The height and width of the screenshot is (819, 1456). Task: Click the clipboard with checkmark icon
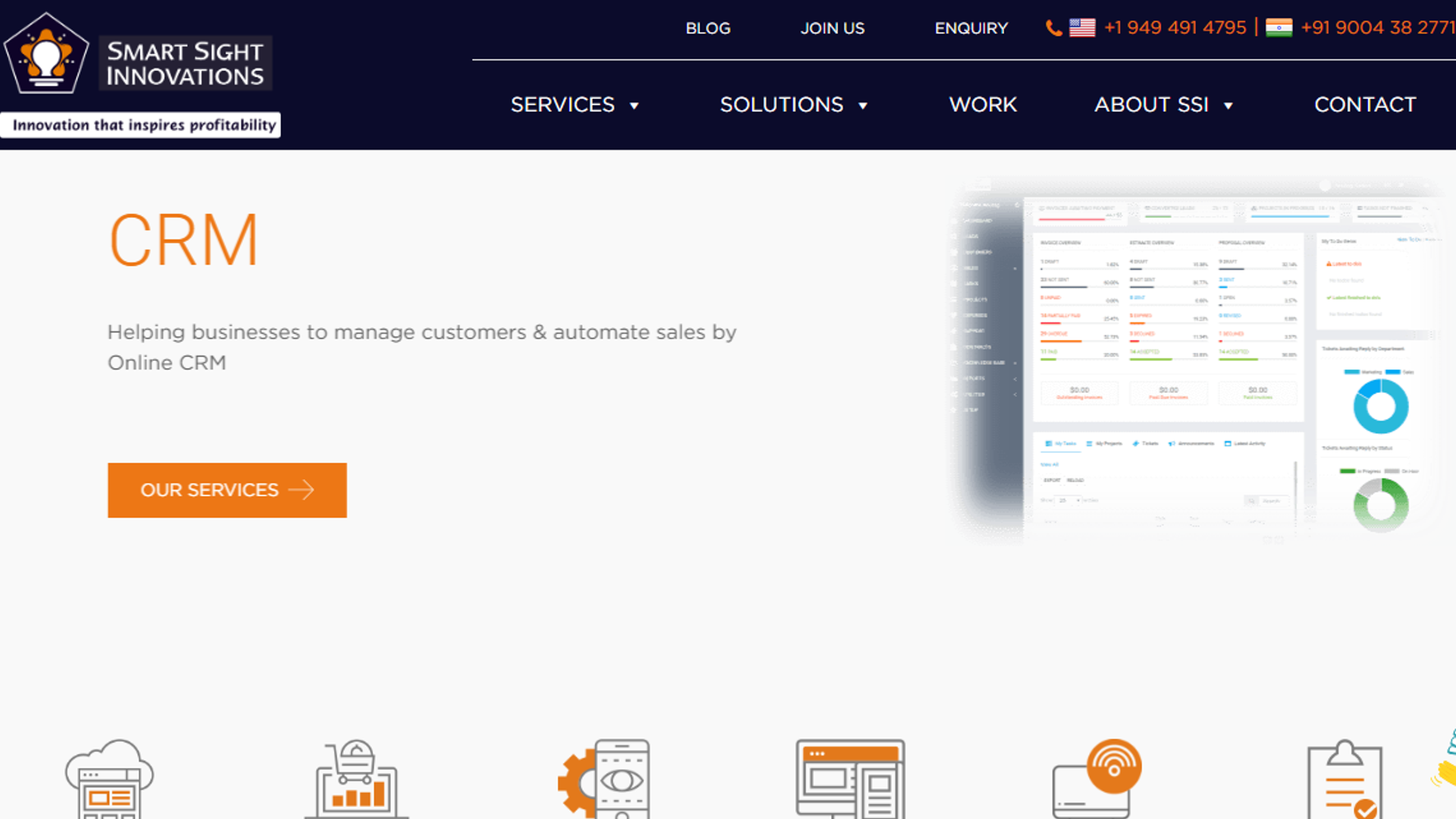[1345, 779]
